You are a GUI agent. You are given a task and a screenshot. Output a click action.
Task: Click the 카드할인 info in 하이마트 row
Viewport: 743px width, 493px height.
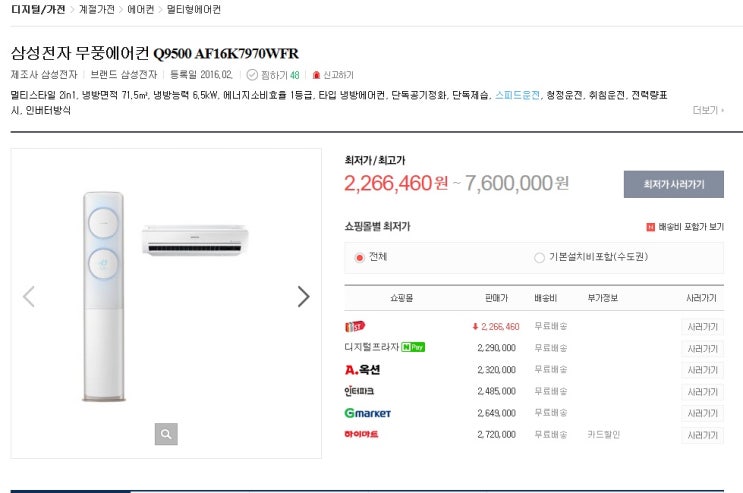pyautogui.click(x=604, y=435)
